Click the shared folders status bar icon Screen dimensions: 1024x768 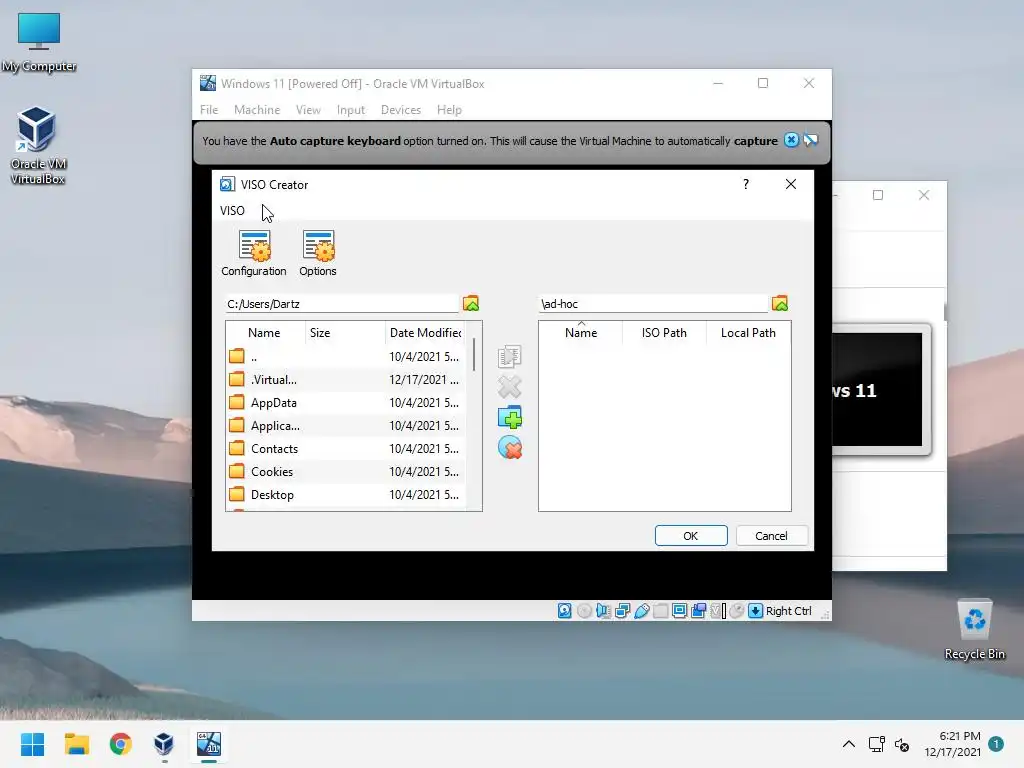(660, 611)
